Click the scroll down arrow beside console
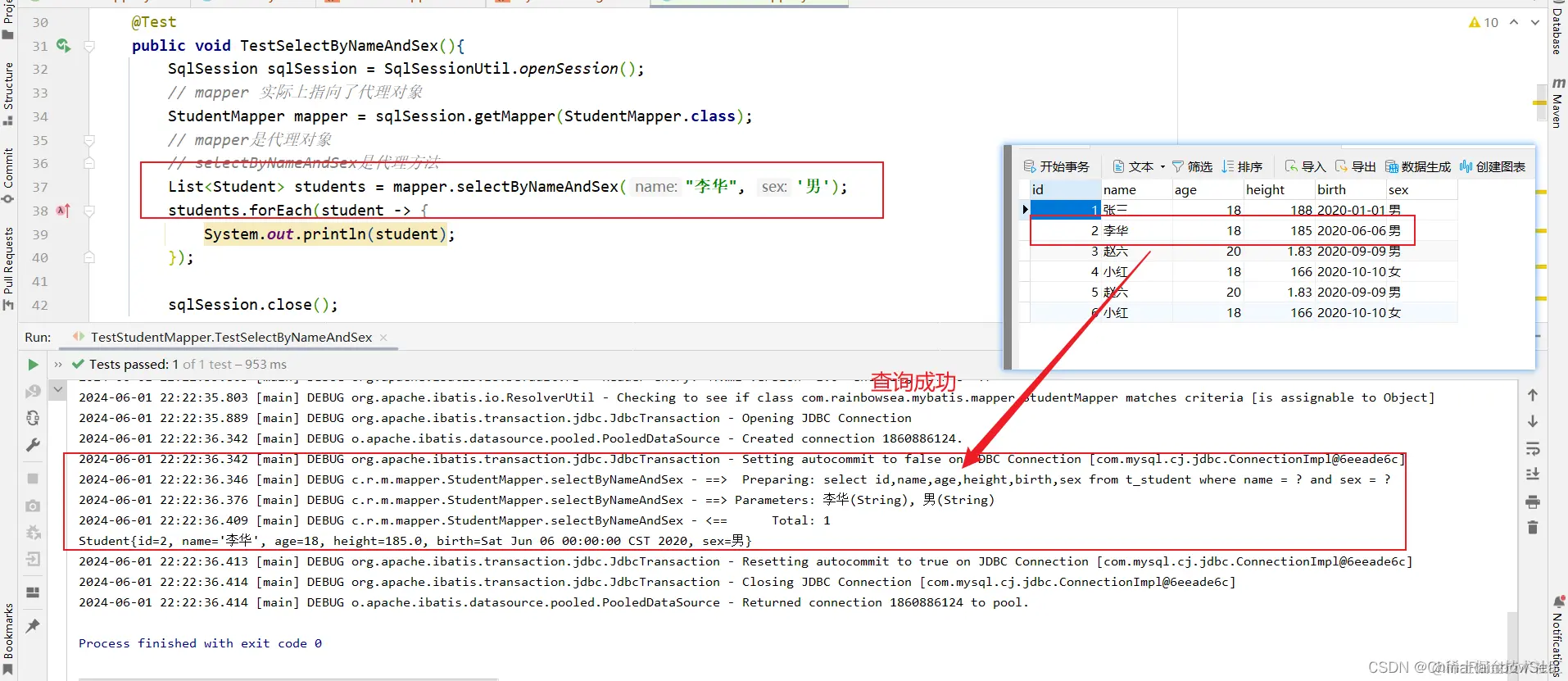The image size is (1568, 681). pos(1533,421)
